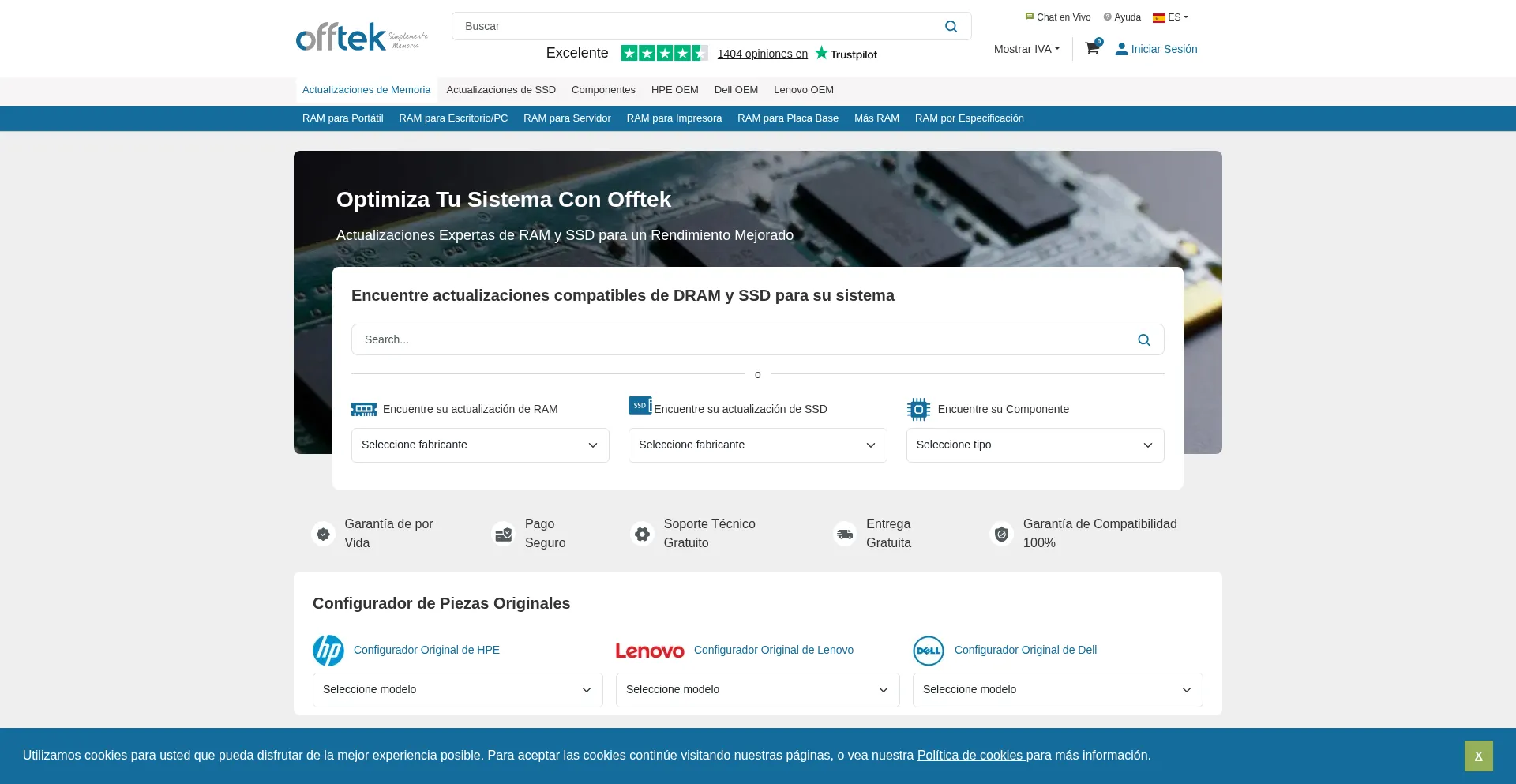The height and width of the screenshot is (784, 1516).
Task: Open the Live Chat (Chat en Vivo)
Action: click(x=1058, y=17)
